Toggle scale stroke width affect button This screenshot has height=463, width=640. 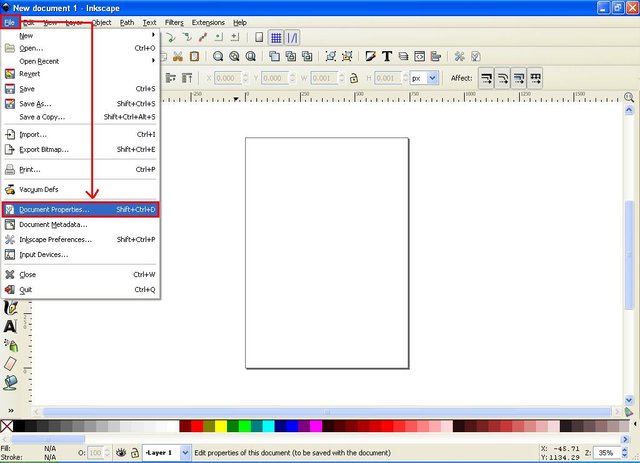pos(486,78)
